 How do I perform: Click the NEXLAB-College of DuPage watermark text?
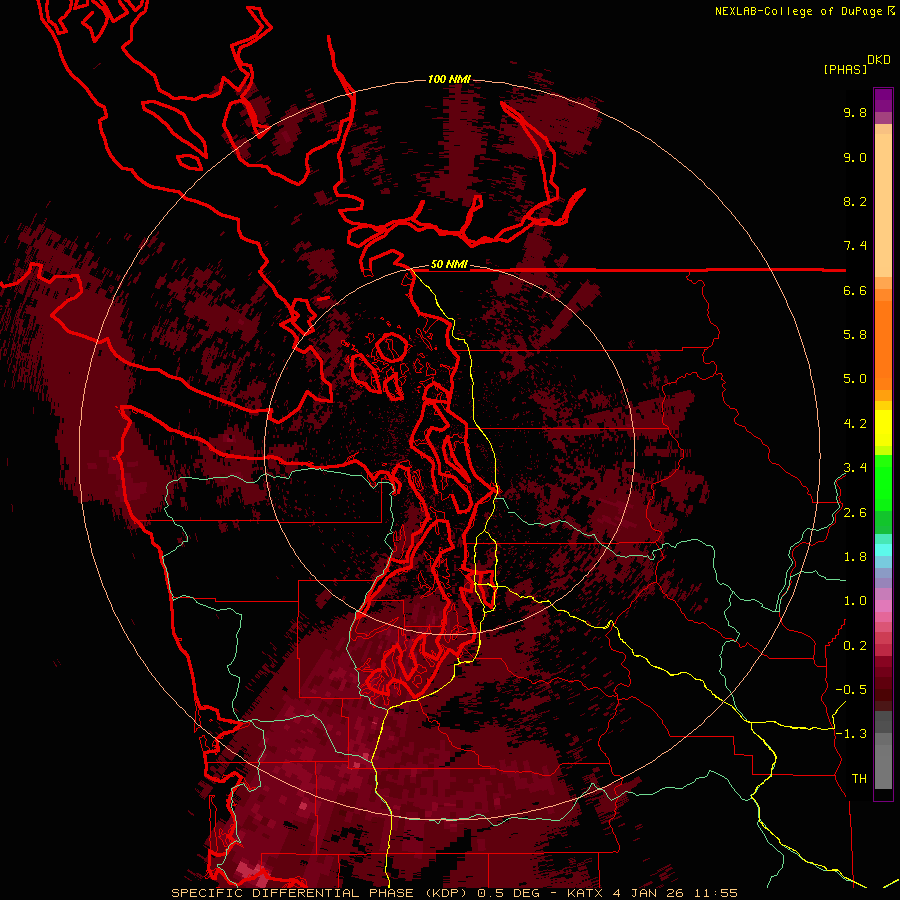pyautogui.click(x=798, y=11)
